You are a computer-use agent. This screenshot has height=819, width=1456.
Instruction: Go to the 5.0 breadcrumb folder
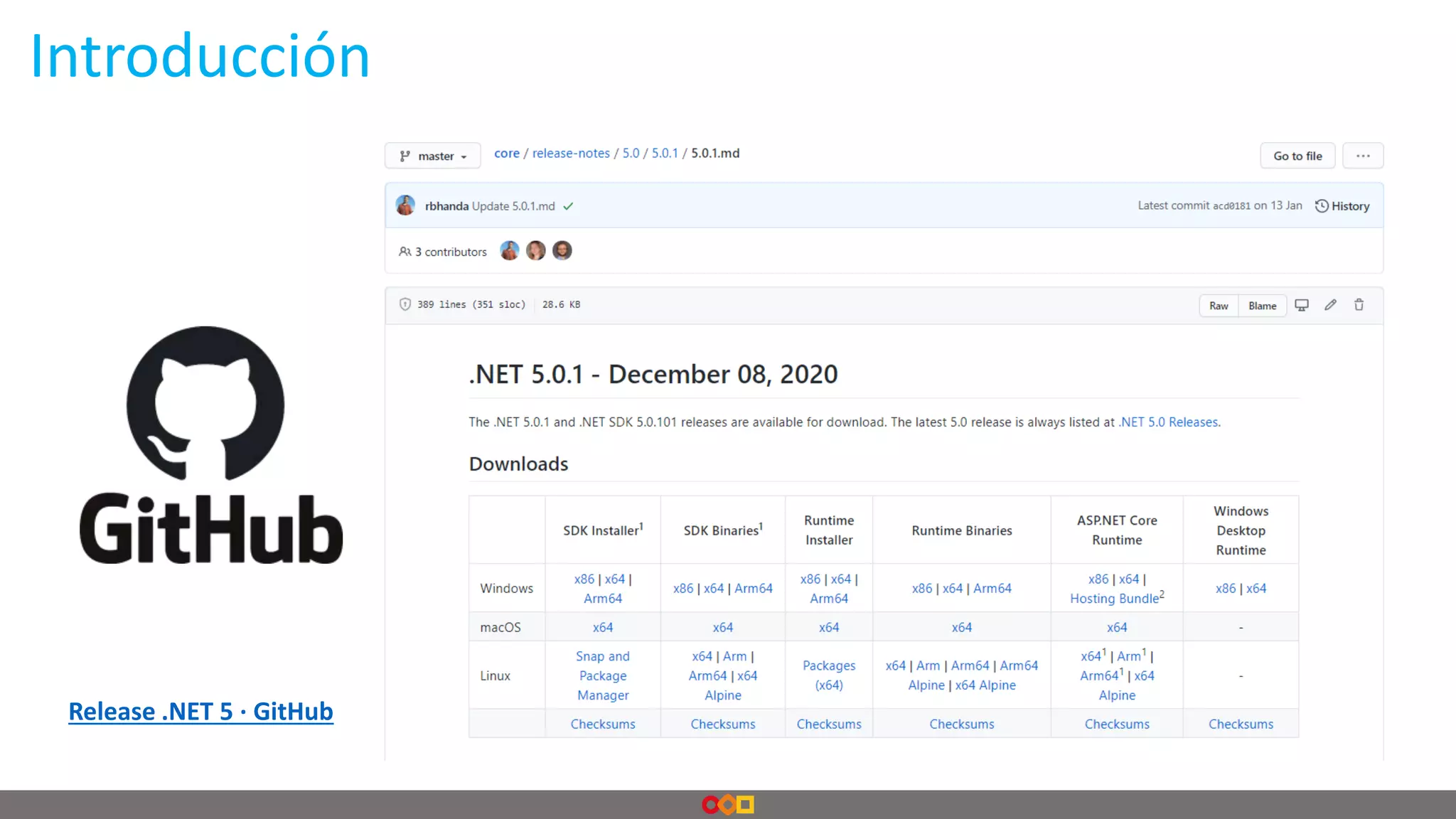[x=631, y=154]
